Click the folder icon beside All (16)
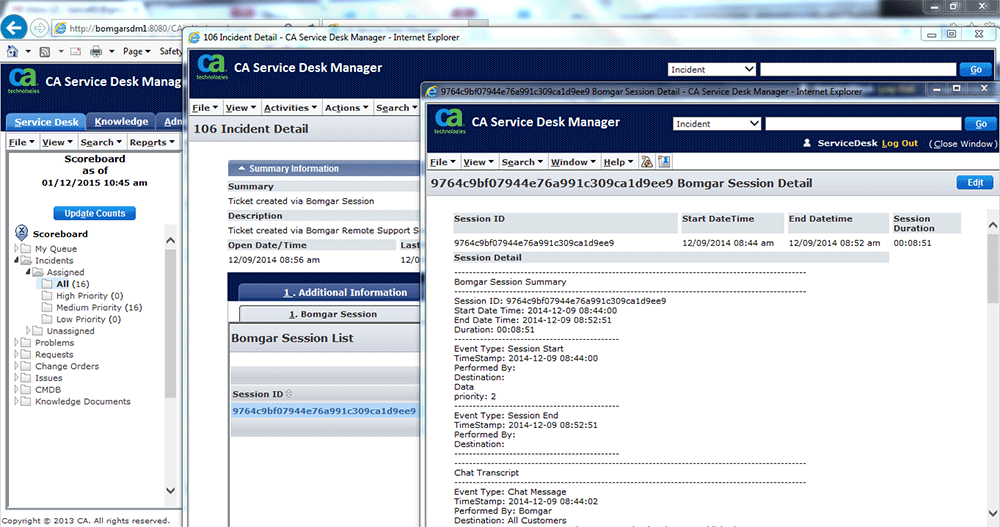 (47, 284)
